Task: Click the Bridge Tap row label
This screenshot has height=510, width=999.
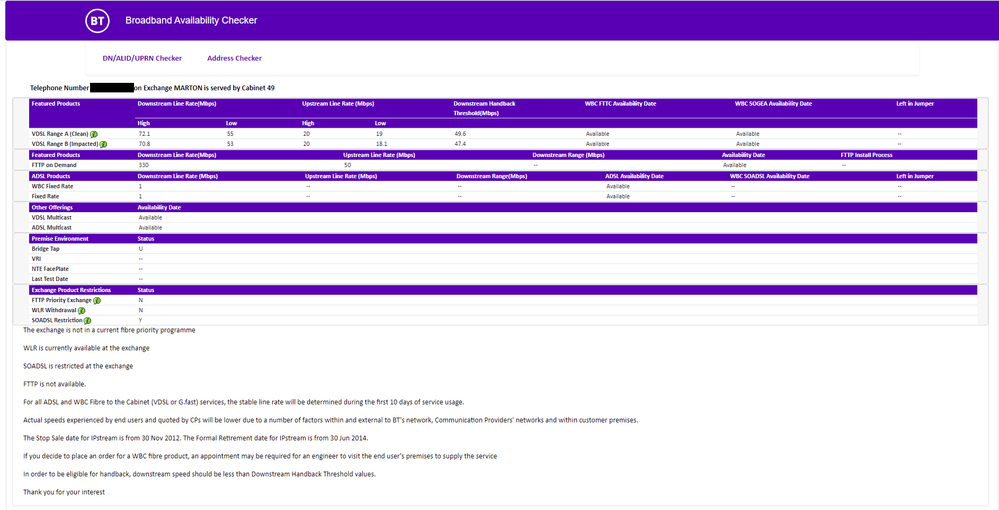Action: [x=46, y=248]
